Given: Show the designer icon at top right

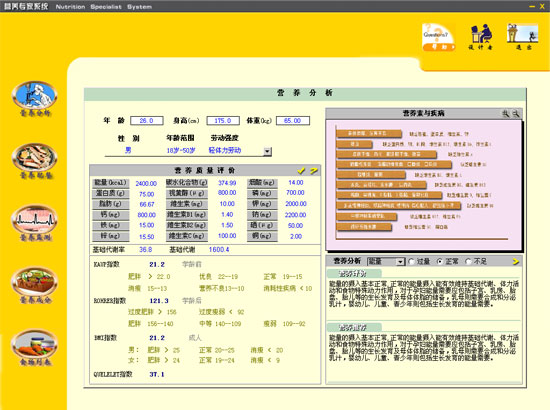Looking at the screenshot, I should point(481,36).
